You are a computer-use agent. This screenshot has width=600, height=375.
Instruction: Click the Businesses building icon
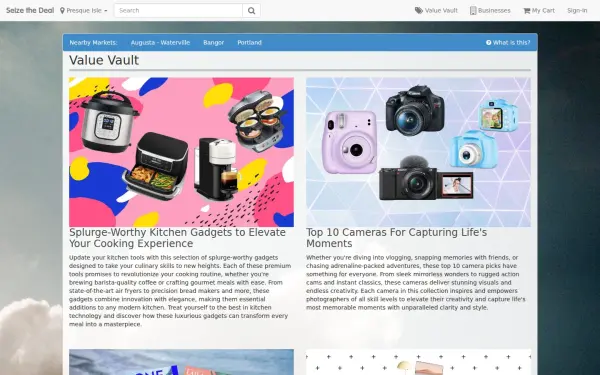pos(473,10)
